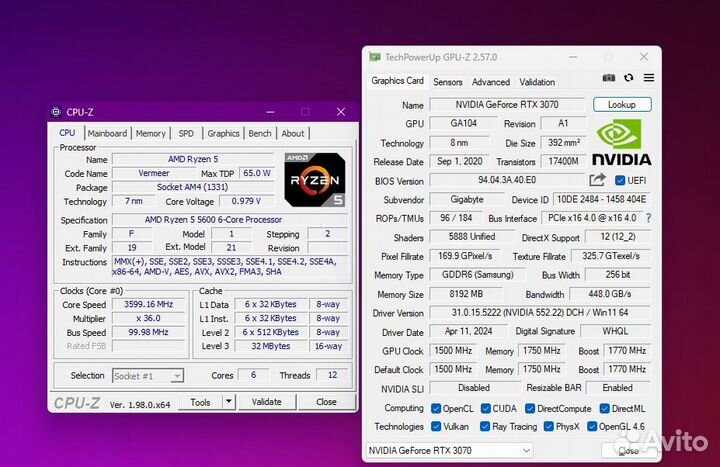
Task: Click the Level 3 cache value 32 MBytes
Action: tap(270, 346)
